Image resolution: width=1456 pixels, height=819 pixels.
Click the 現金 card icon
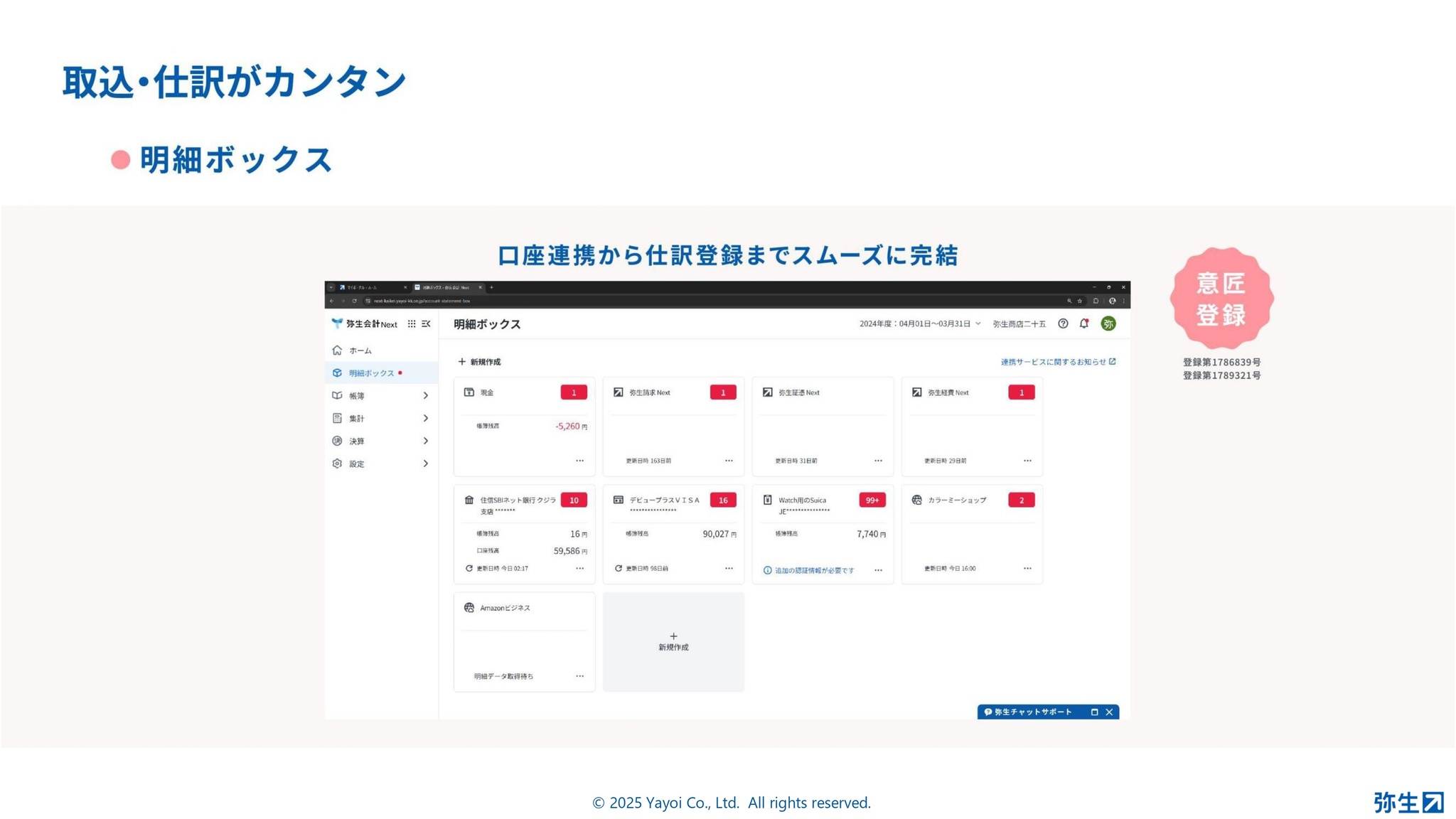click(469, 392)
